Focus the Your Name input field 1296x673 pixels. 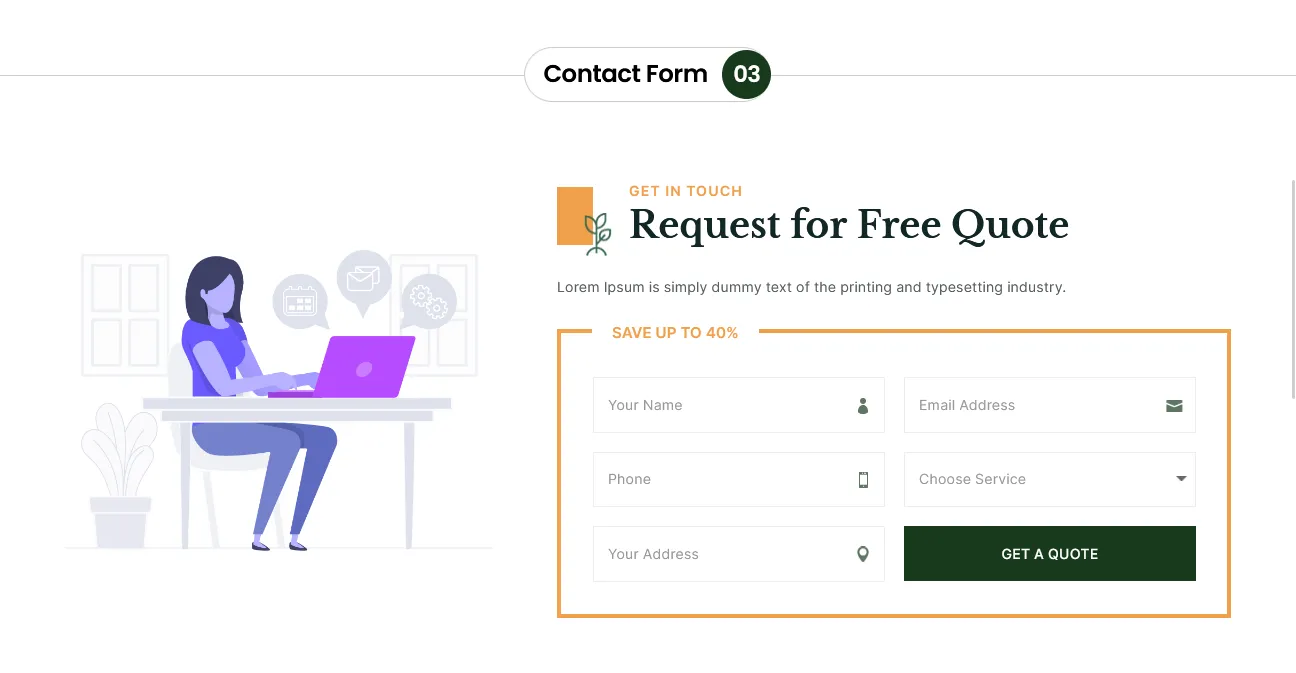pos(720,406)
